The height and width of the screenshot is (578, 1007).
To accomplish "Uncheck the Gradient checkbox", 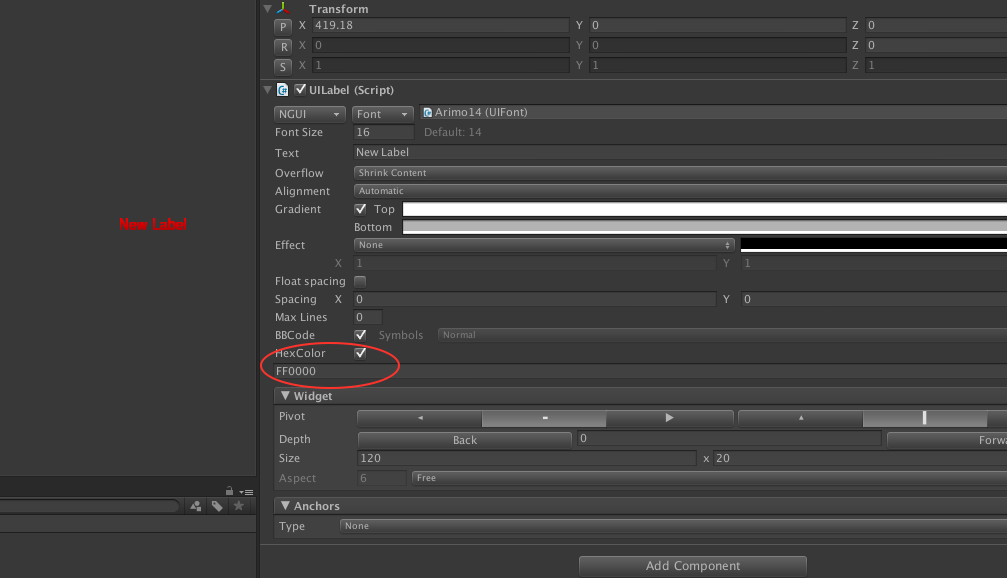I will 361,209.
